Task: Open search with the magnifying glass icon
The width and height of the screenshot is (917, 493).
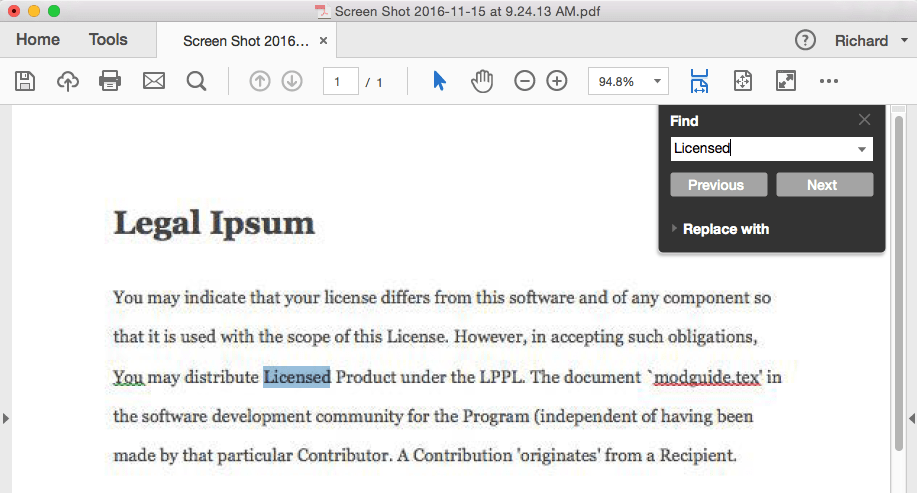Action: pyautogui.click(x=196, y=81)
